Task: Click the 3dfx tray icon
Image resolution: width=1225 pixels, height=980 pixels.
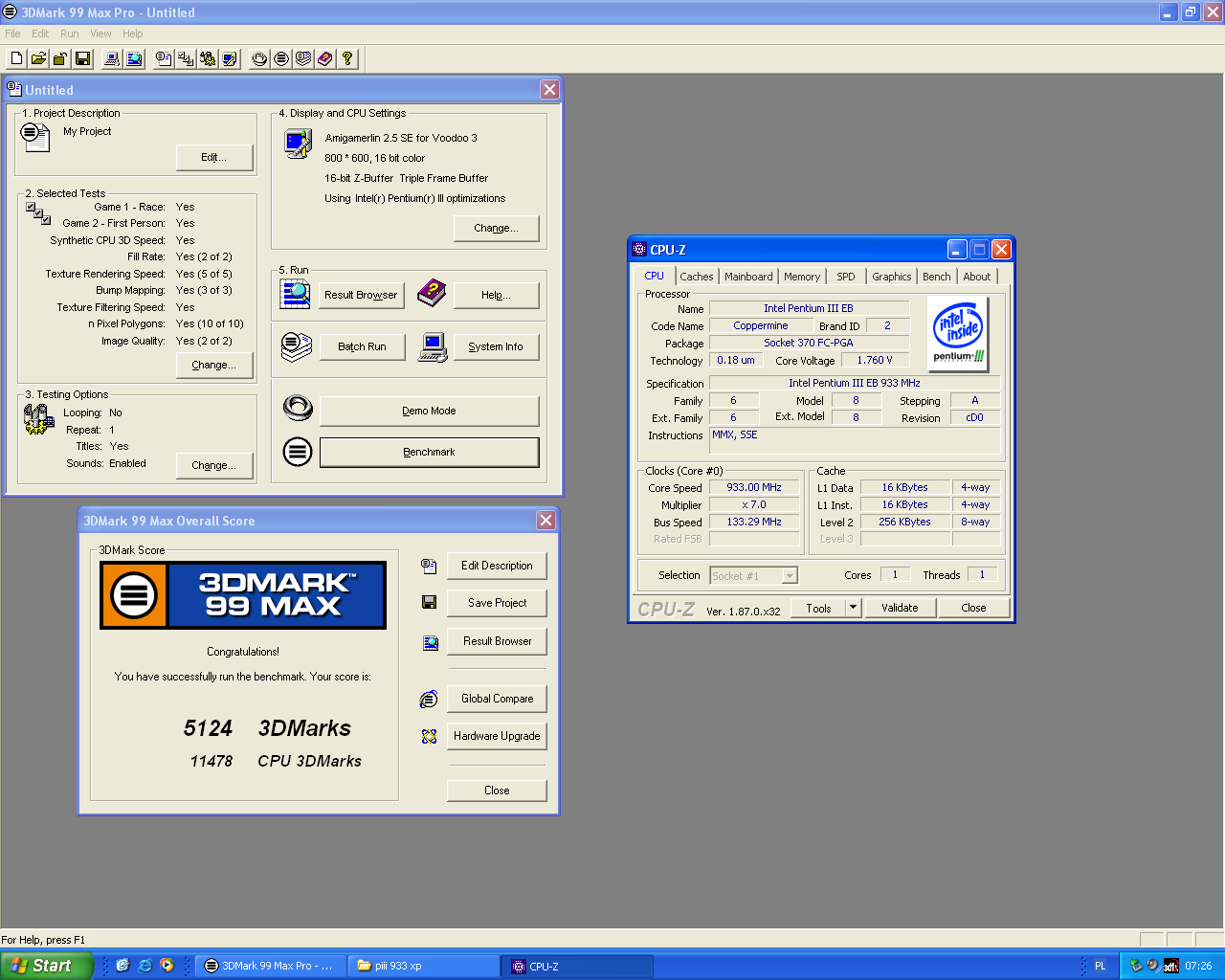Action: coord(1170,966)
